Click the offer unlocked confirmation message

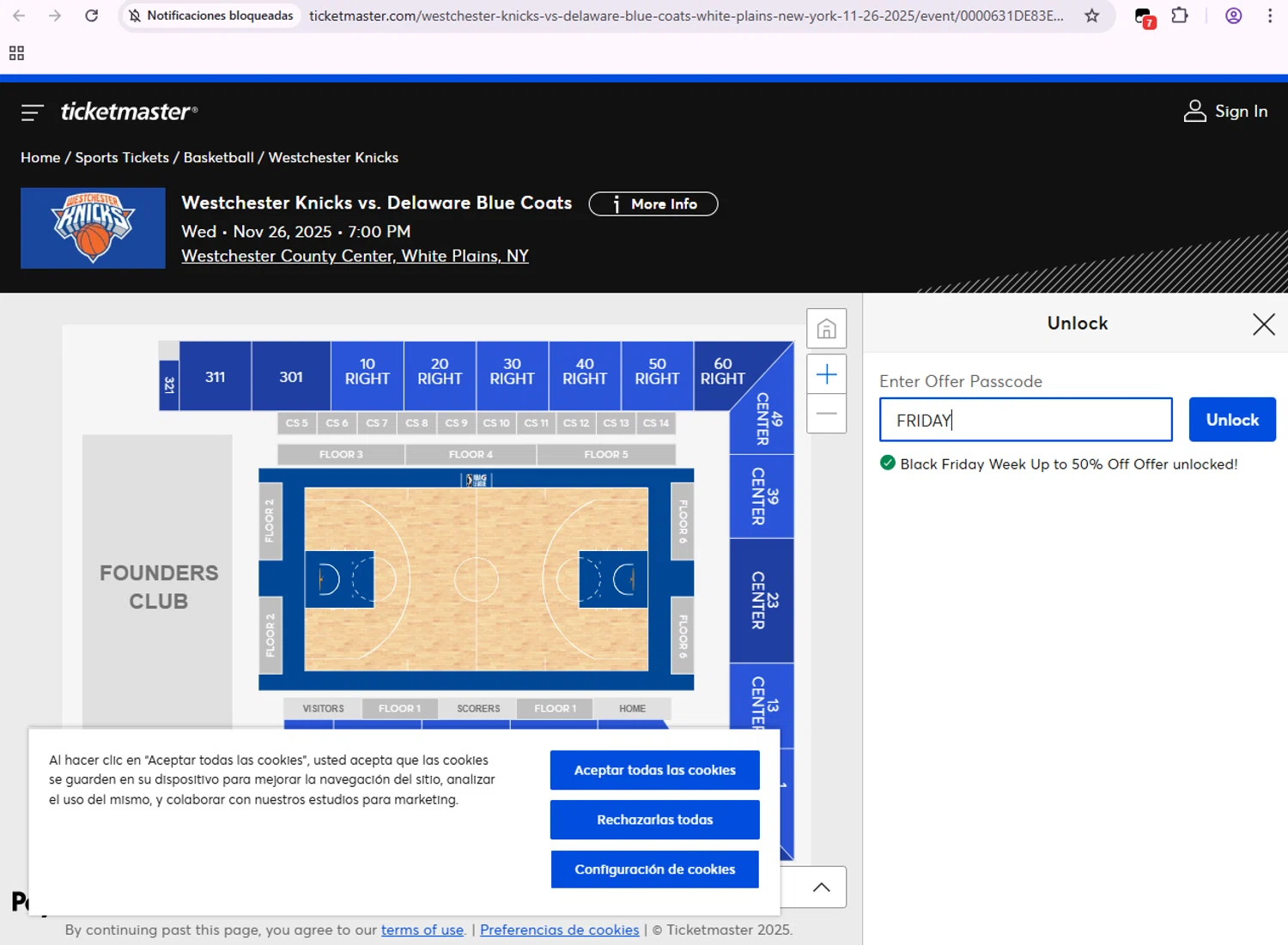[x=1059, y=463]
